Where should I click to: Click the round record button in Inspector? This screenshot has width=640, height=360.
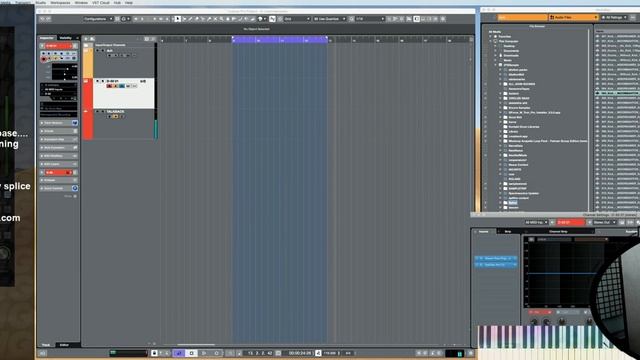(44, 59)
